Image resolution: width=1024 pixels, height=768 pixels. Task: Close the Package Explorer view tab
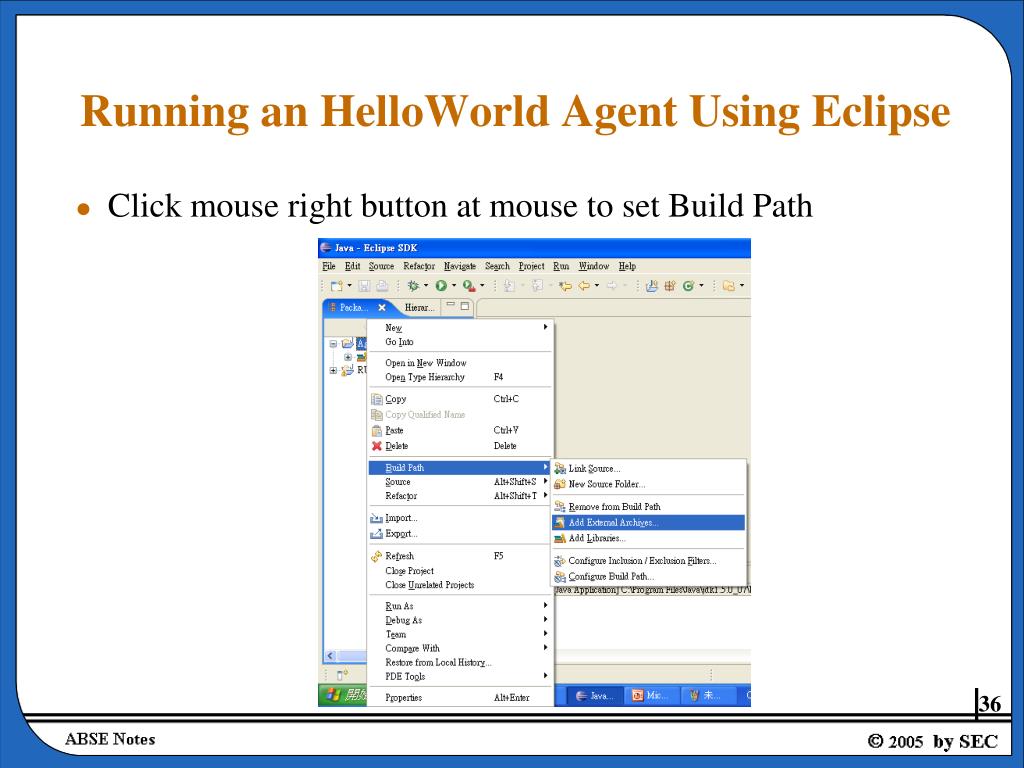[382, 308]
